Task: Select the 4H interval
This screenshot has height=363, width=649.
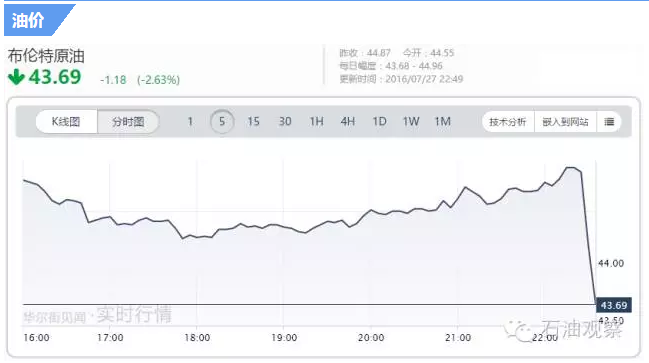Action: coord(348,122)
